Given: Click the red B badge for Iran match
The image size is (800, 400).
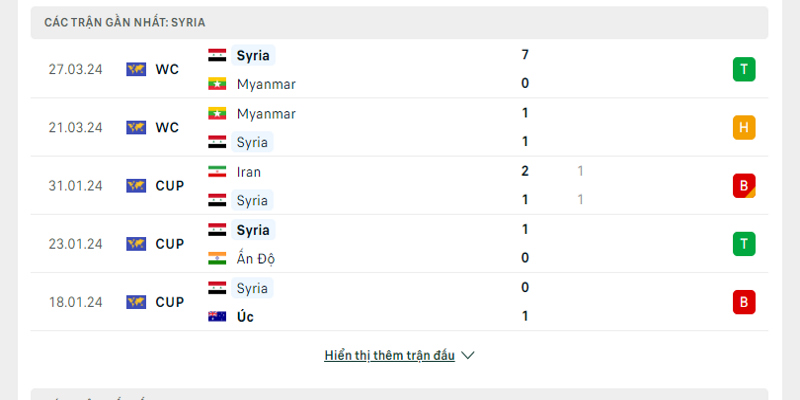Looking at the screenshot, I should coord(743,185).
